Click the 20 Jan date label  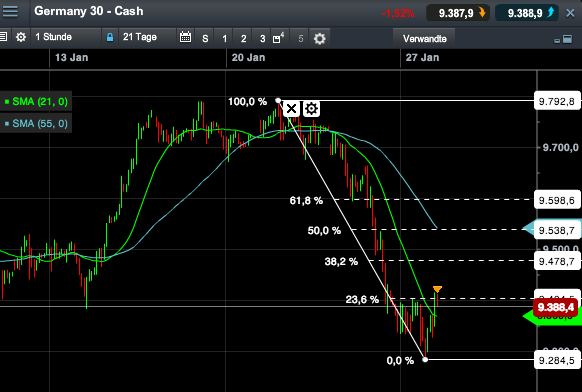coord(248,58)
